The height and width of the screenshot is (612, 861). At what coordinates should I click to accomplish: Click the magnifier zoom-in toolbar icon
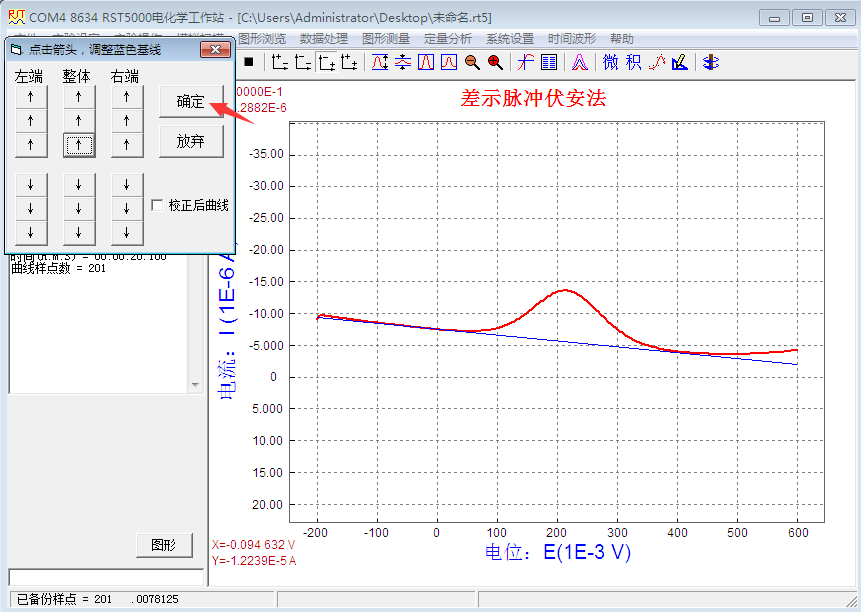pyautogui.click(x=495, y=62)
